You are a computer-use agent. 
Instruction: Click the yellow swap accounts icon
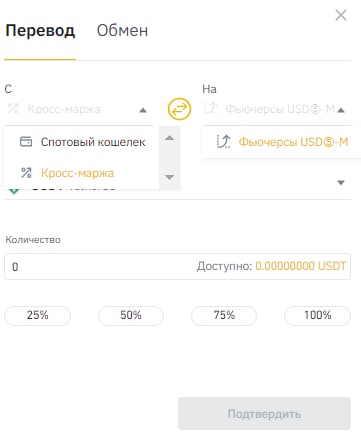[x=179, y=109]
